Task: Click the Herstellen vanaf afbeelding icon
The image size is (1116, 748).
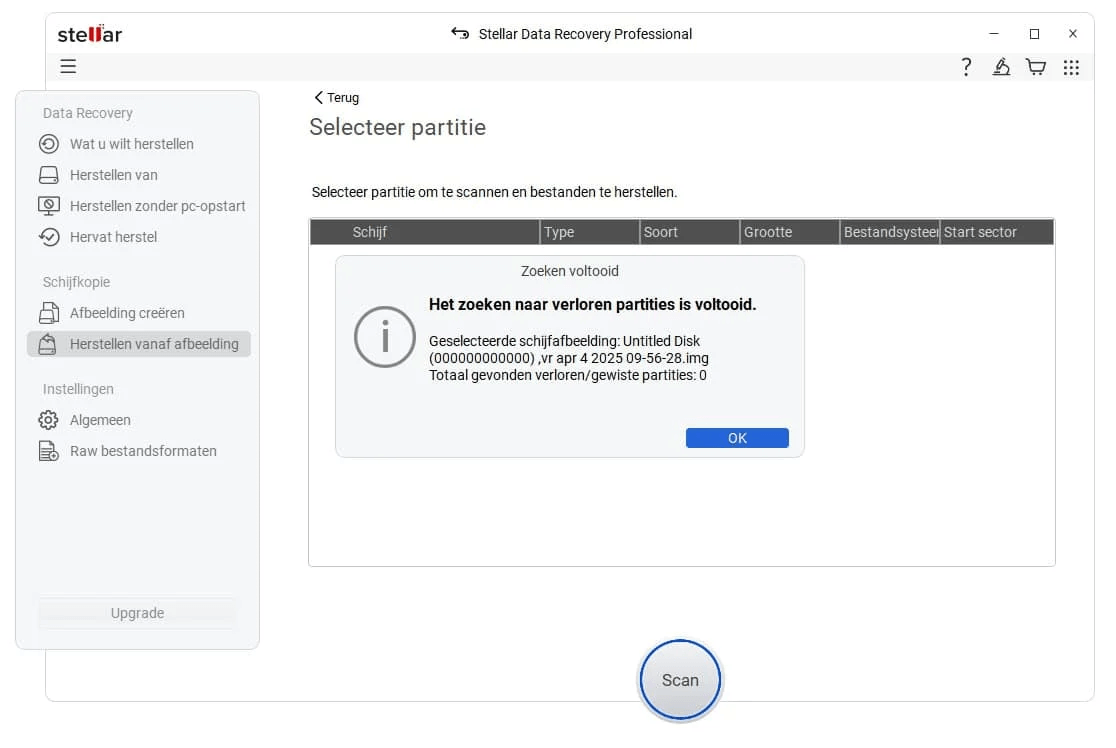Action: point(47,344)
